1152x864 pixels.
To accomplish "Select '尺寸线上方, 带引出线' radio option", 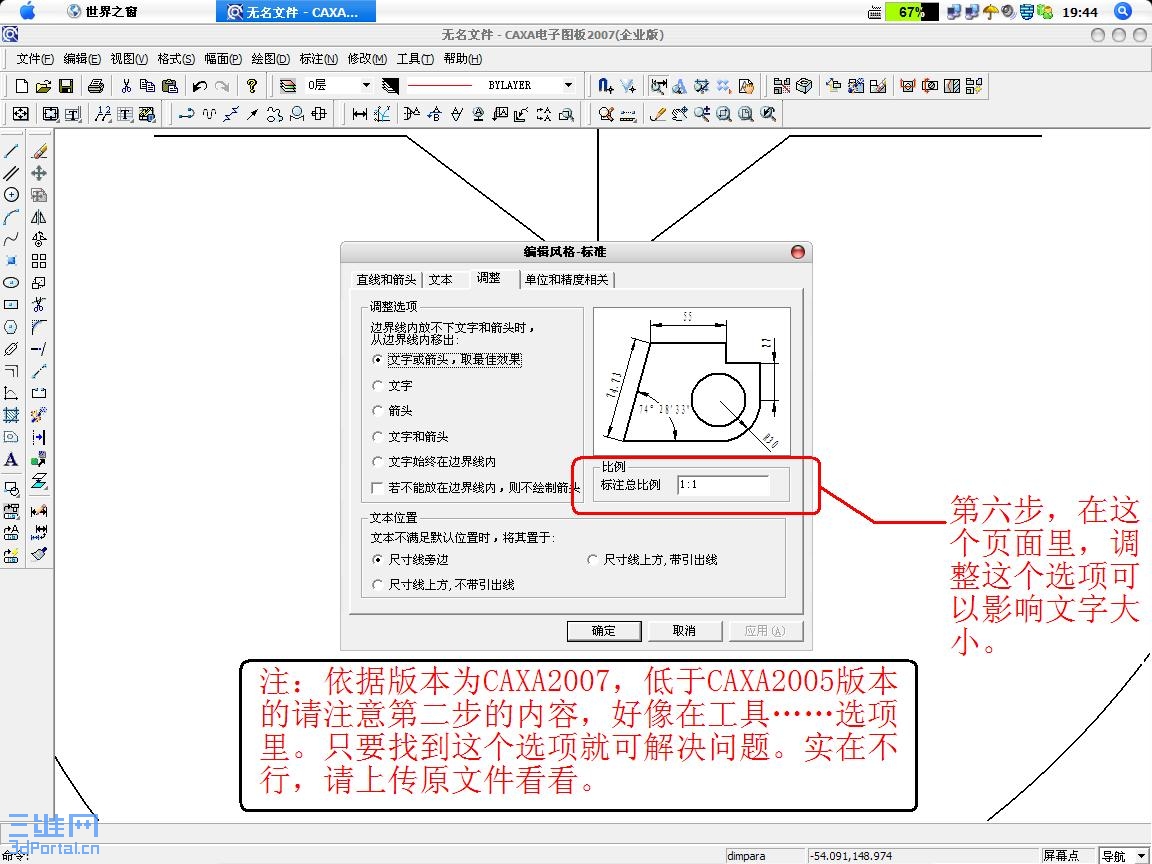I will [652, 559].
